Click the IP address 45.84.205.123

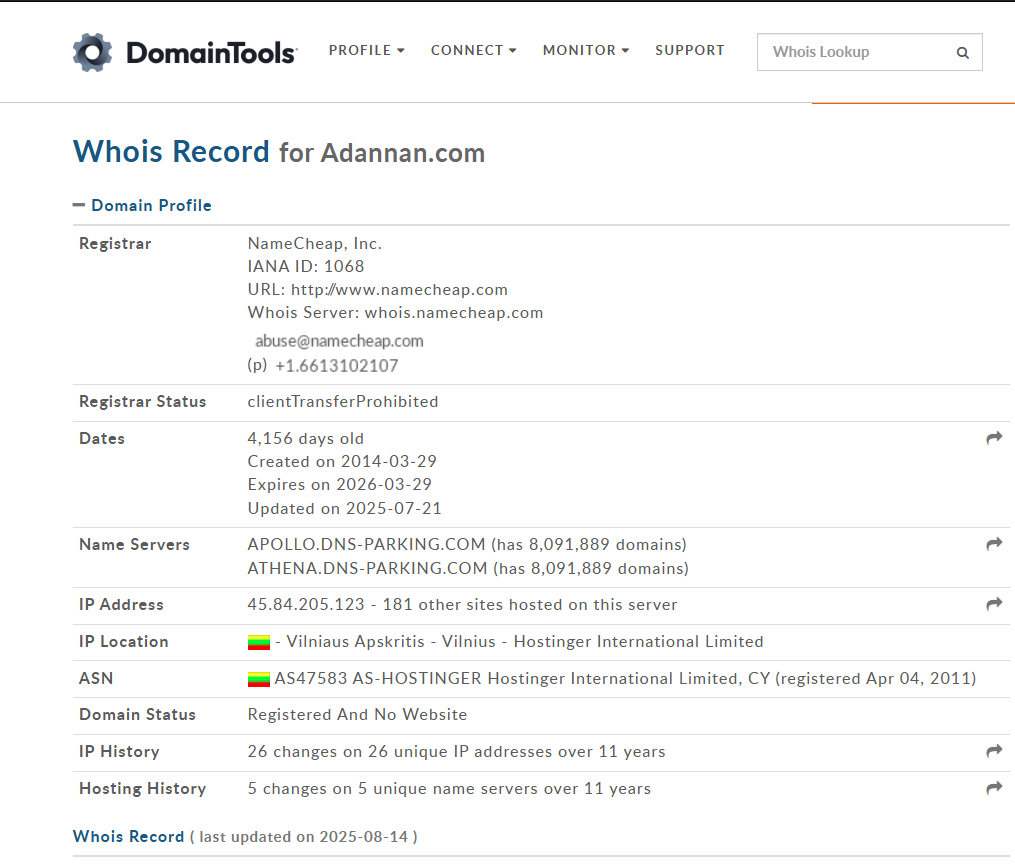click(306, 604)
